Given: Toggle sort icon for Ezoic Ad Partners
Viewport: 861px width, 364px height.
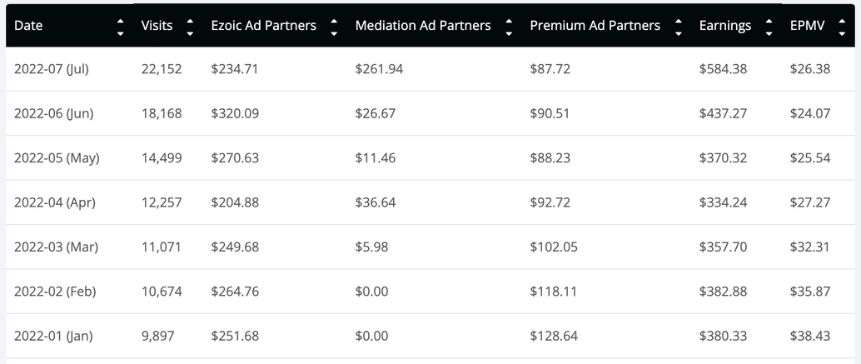Looking at the screenshot, I should pos(334,26).
